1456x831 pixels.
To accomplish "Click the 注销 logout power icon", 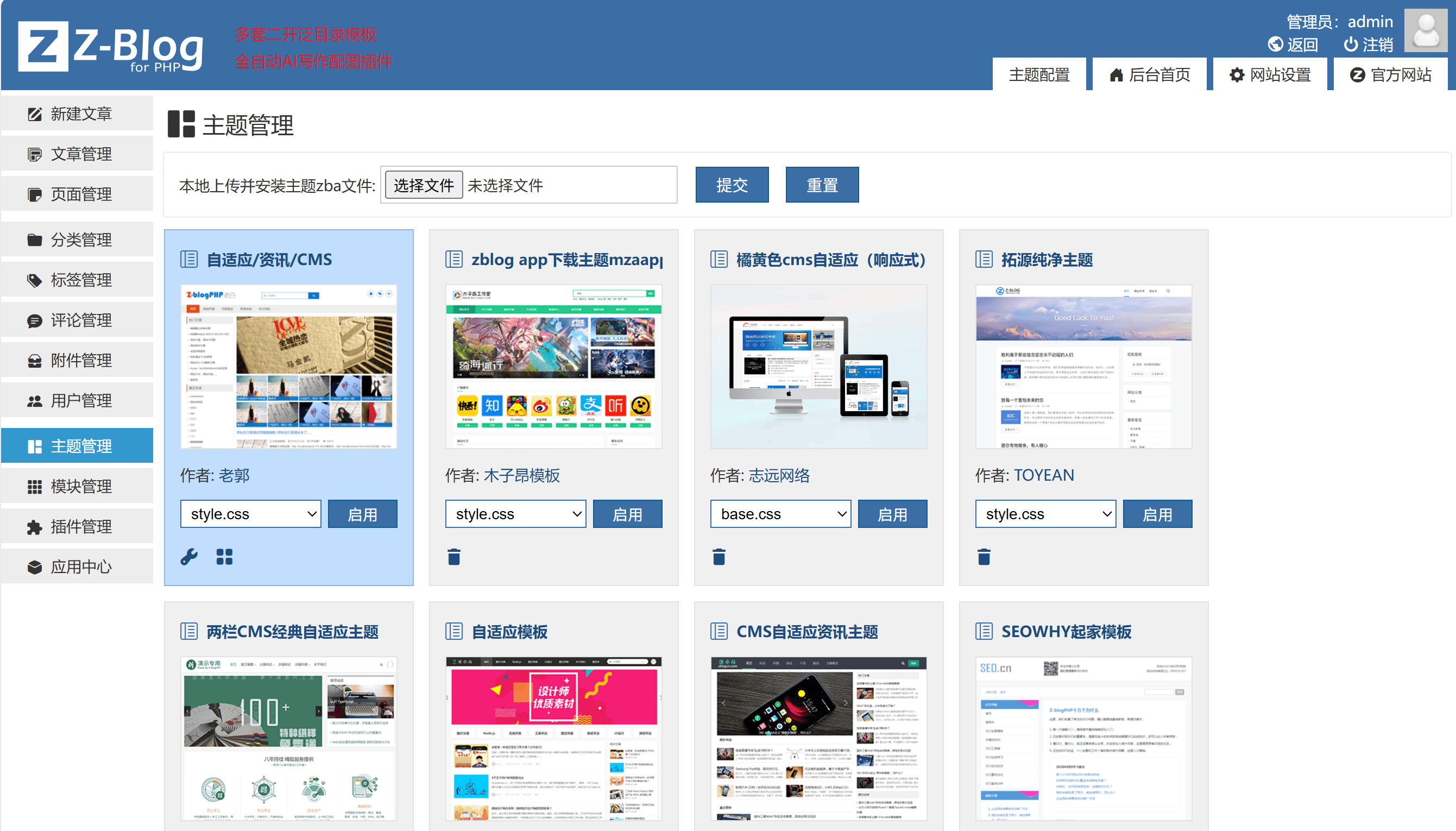I will point(1351,45).
